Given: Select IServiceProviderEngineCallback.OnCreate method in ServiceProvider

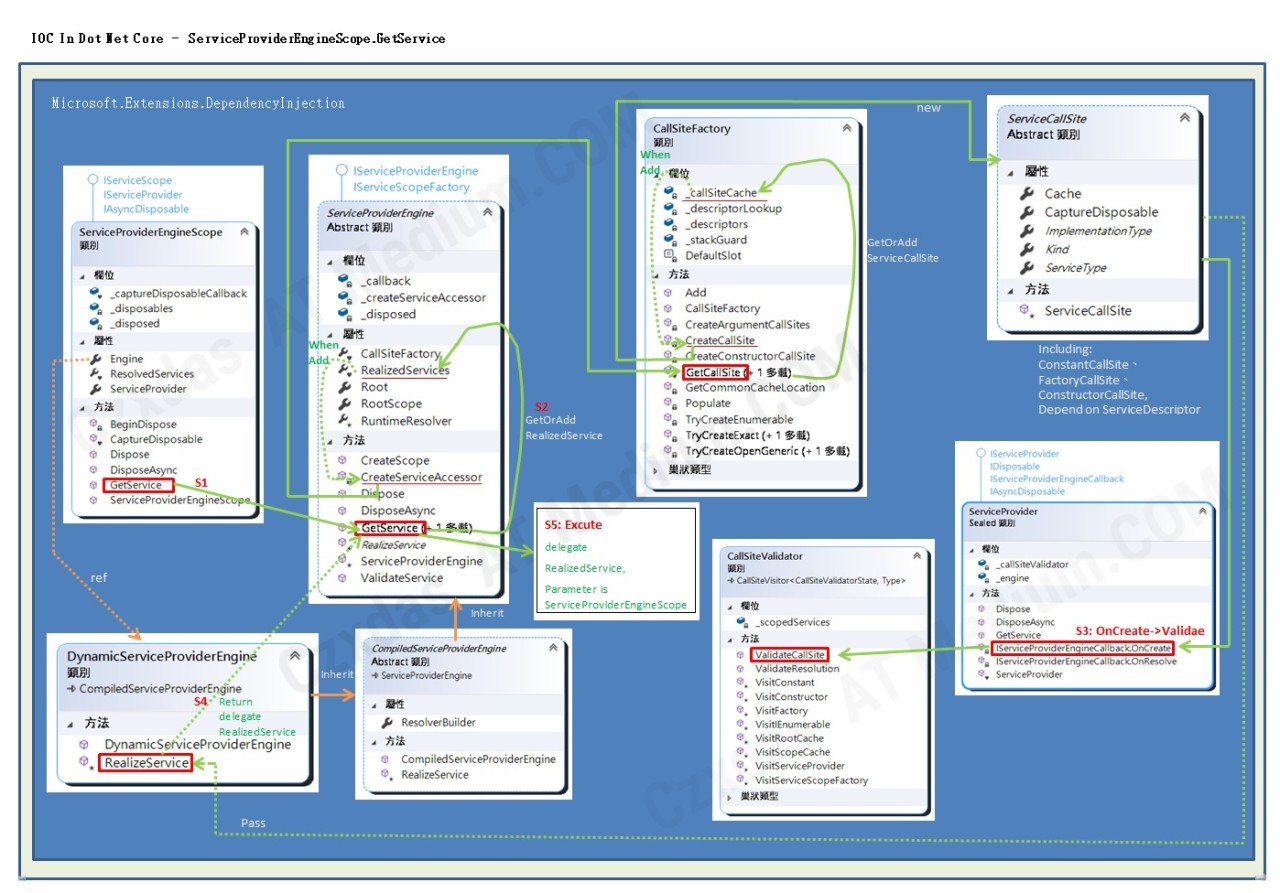Looking at the screenshot, I should [1083, 648].
